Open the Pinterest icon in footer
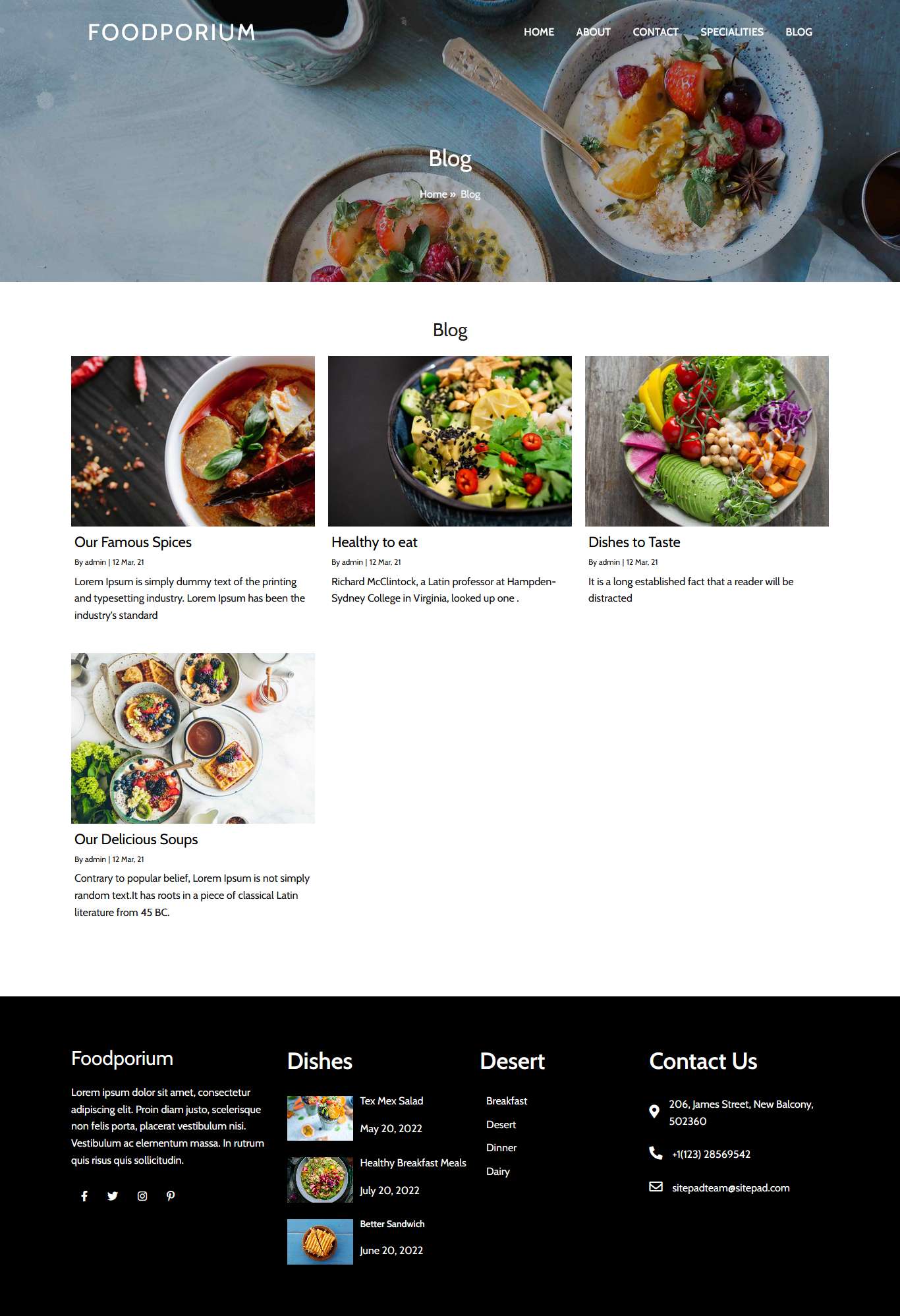 (x=171, y=1196)
